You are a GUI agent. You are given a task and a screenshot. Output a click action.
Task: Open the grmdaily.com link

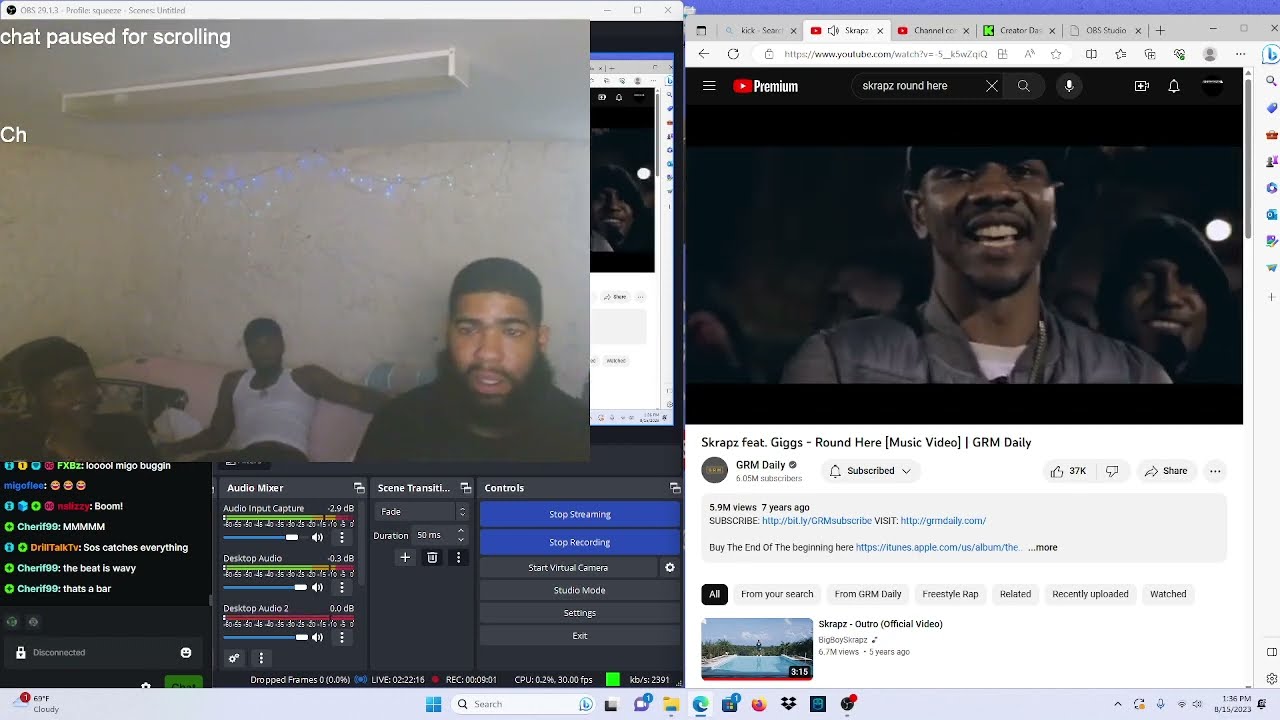pos(943,521)
